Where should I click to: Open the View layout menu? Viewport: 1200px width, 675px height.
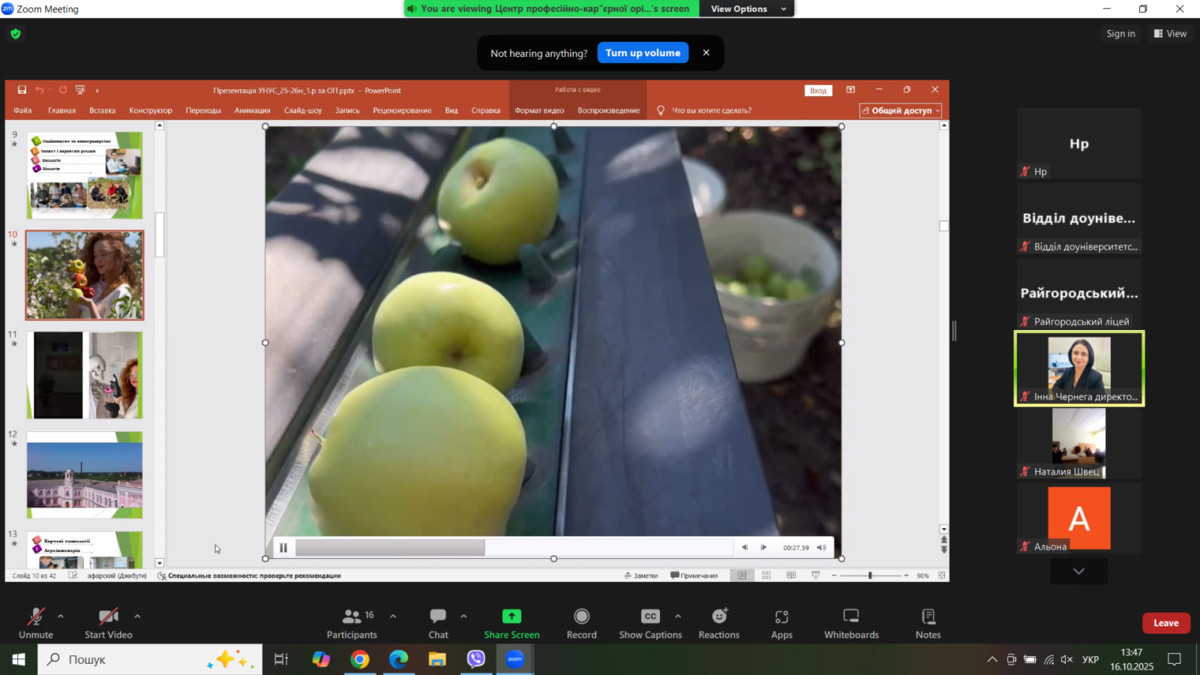click(x=1170, y=34)
